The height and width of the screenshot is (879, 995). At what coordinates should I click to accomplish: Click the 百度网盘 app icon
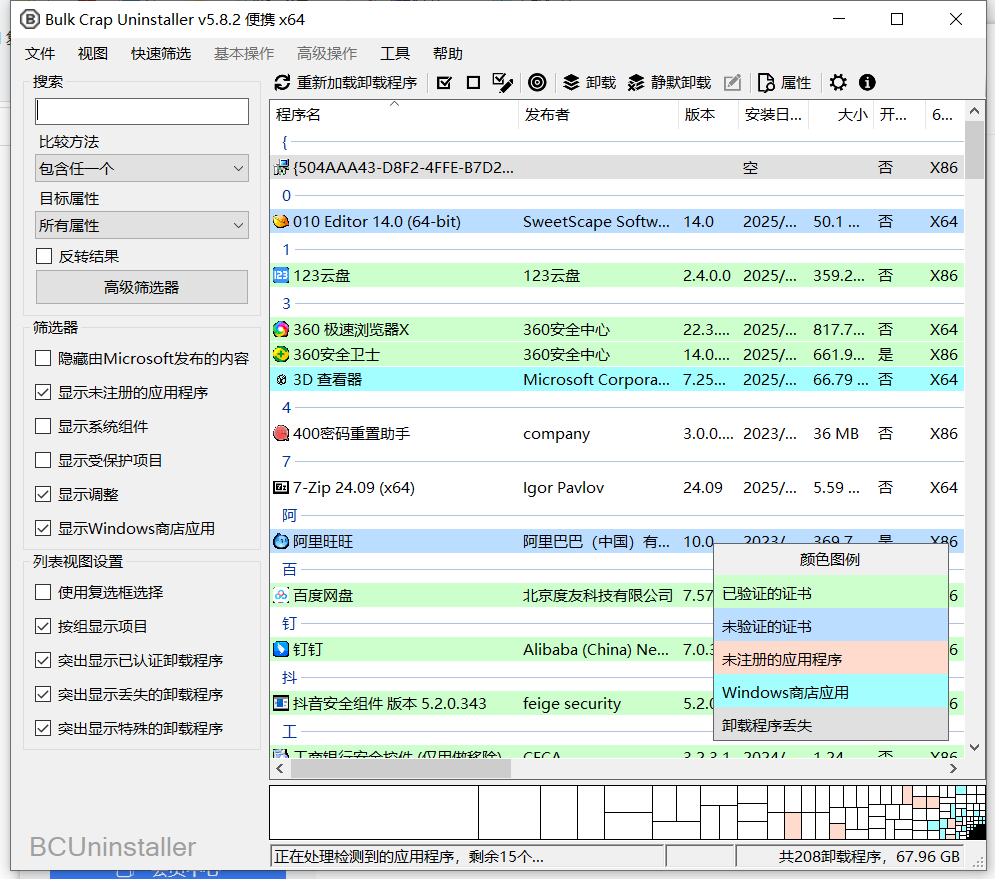(281, 595)
